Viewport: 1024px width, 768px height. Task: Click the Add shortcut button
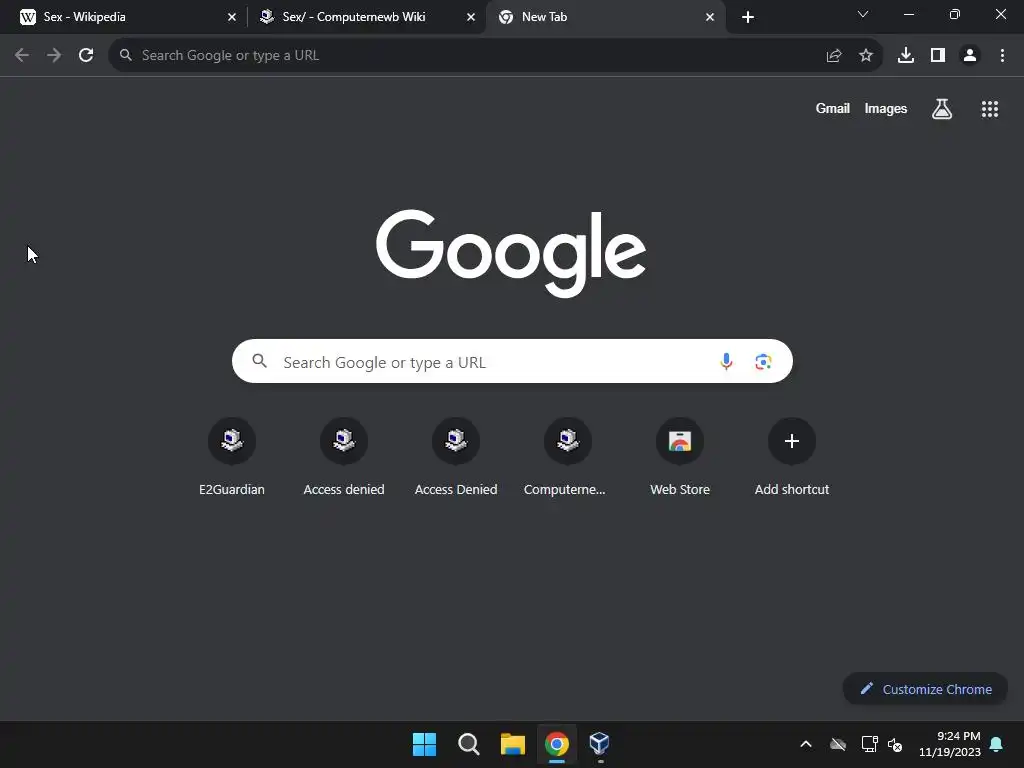click(792, 457)
